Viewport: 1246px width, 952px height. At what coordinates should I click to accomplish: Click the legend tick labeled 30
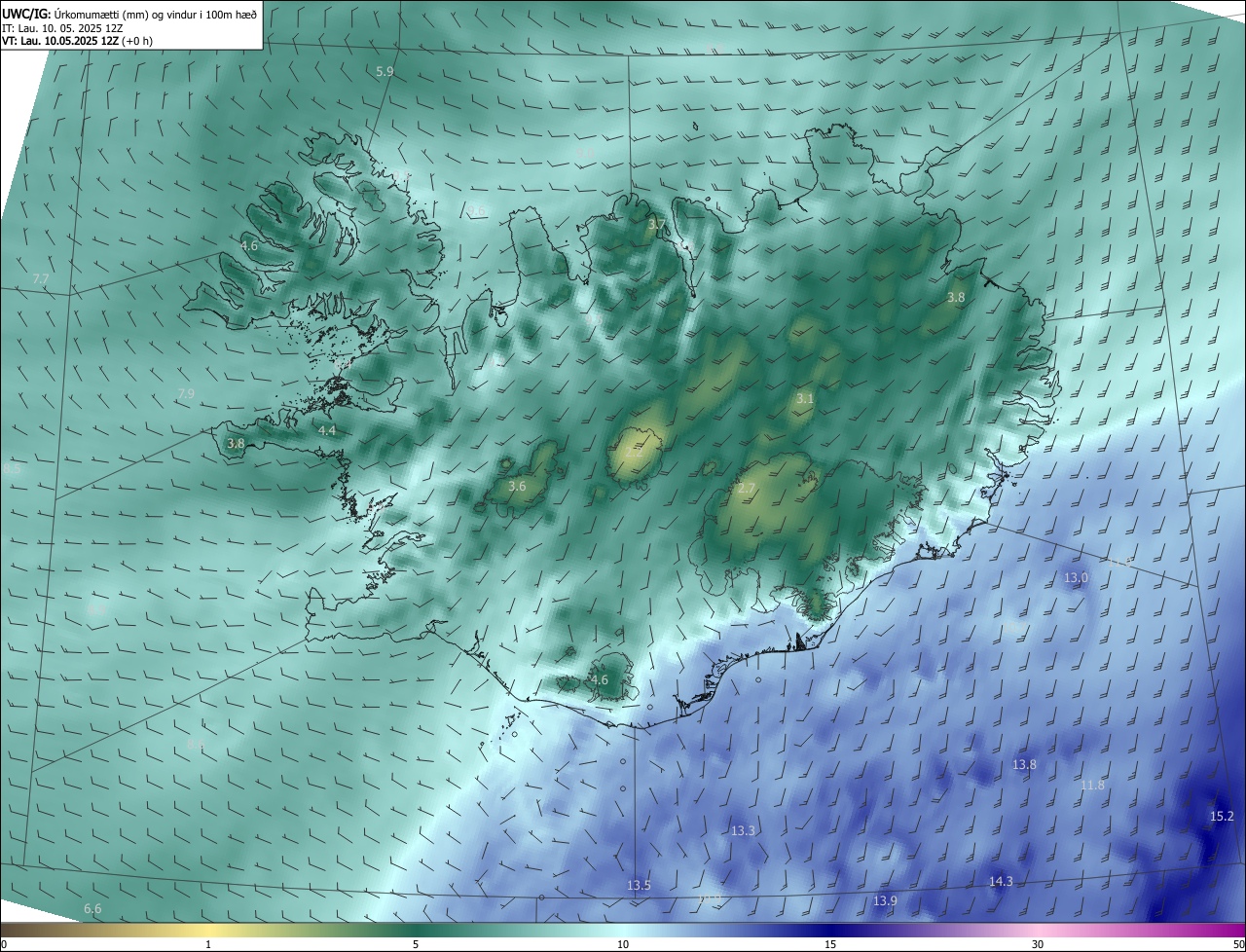[1038, 944]
